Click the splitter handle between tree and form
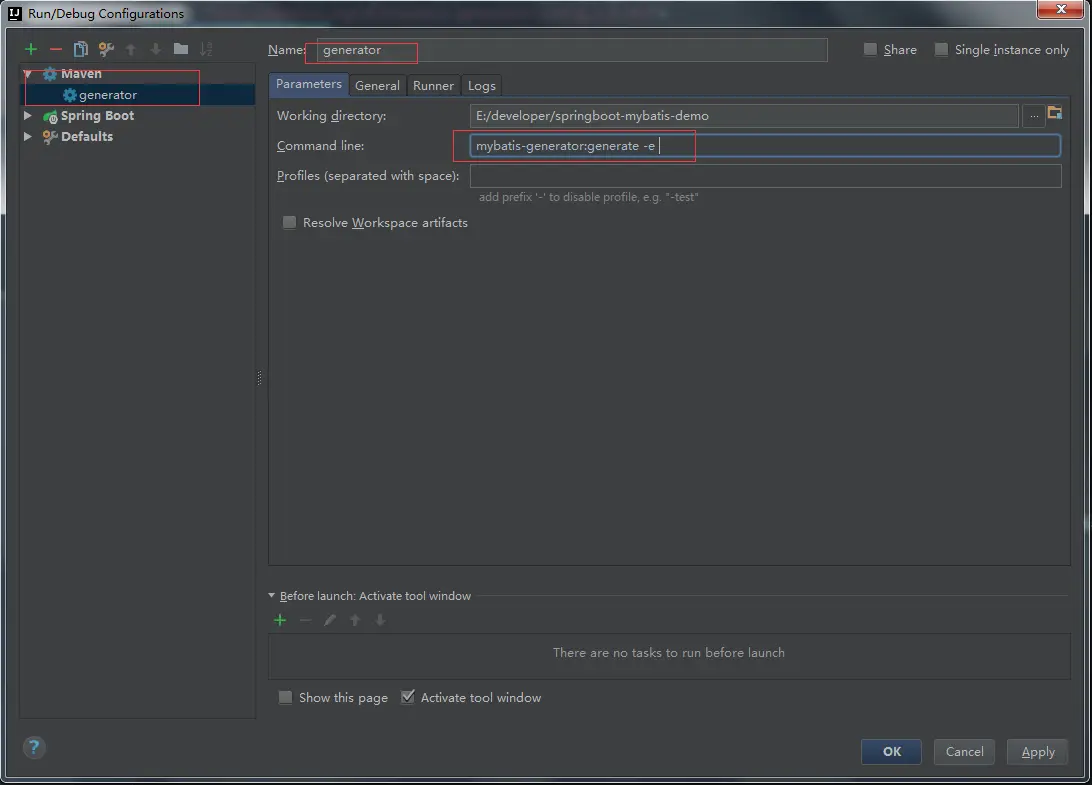 [260, 378]
